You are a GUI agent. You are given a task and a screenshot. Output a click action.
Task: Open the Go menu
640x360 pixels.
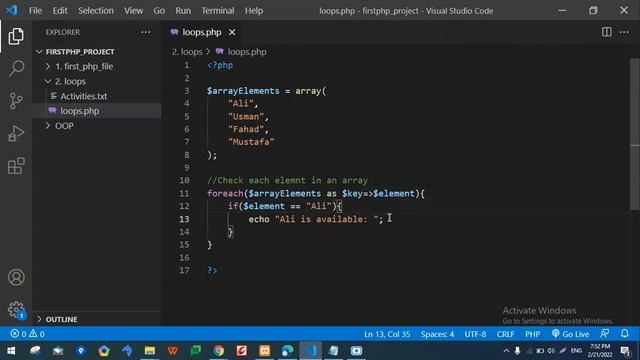coord(159,11)
